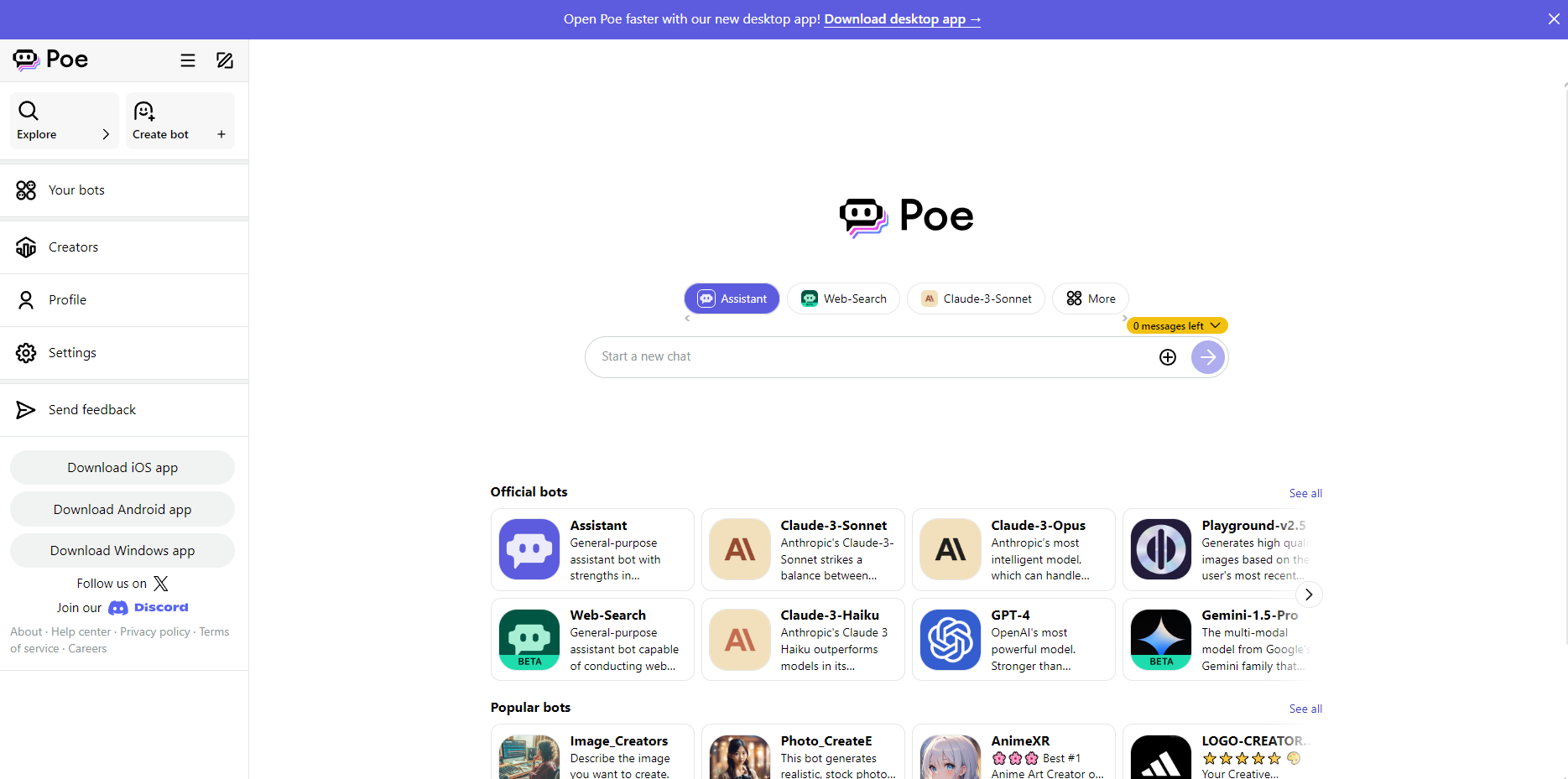
Task: Click the send arrow button in chat box
Action: click(1208, 357)
